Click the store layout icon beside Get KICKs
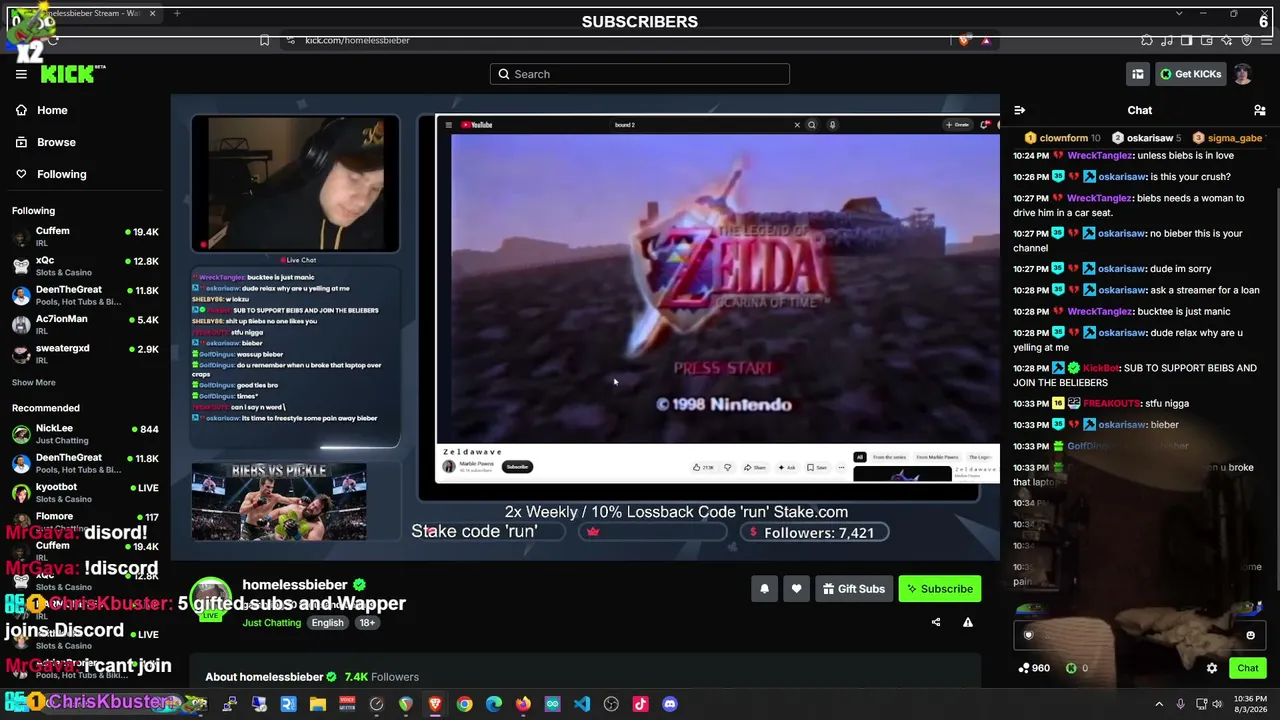The image size is (1280, 720). click(x=1138, y=74)
